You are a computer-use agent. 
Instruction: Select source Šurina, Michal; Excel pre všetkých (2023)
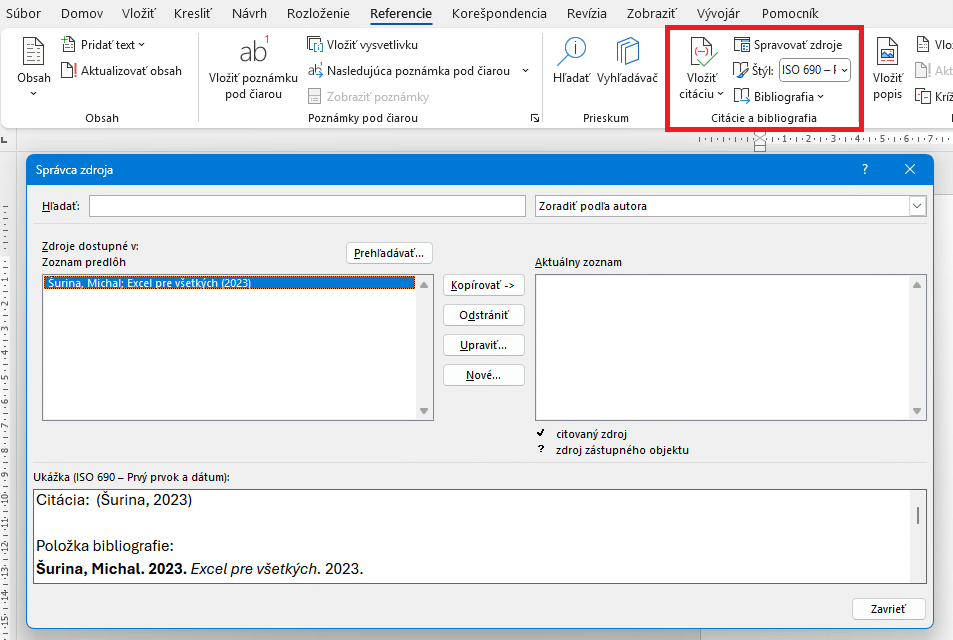click(229, 283)
